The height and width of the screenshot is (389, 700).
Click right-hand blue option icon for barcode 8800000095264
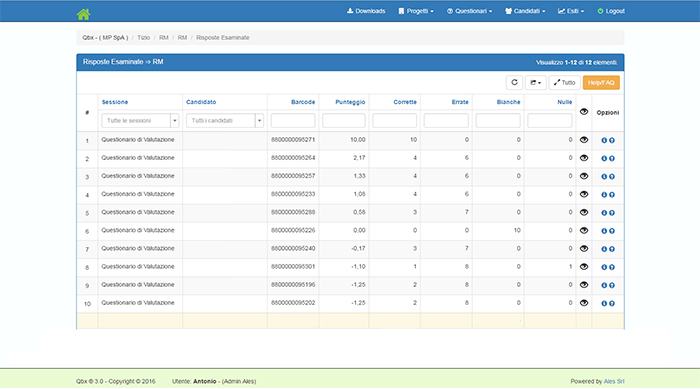point(612,159)
